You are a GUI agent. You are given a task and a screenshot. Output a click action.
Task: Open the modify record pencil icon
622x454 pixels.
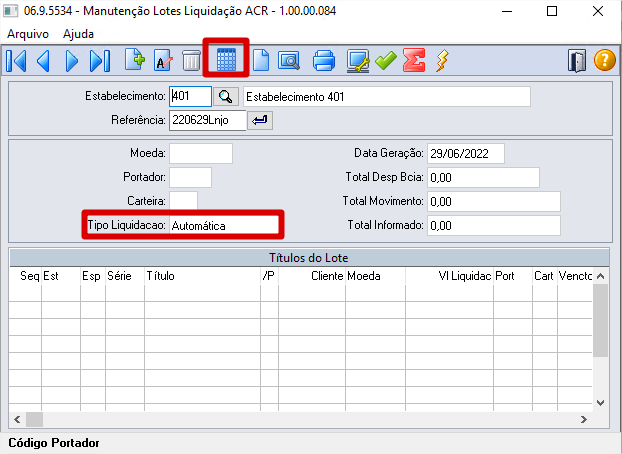(163, 60)
